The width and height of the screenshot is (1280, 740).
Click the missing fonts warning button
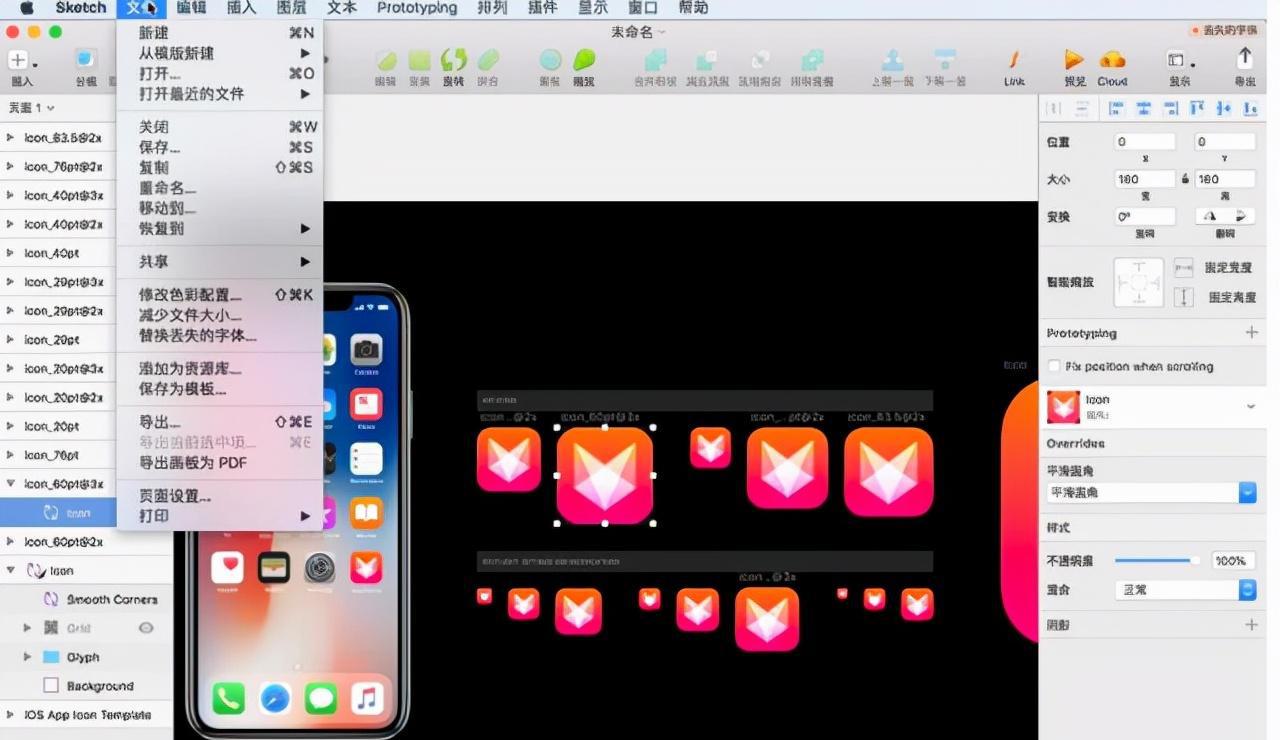1226,31
